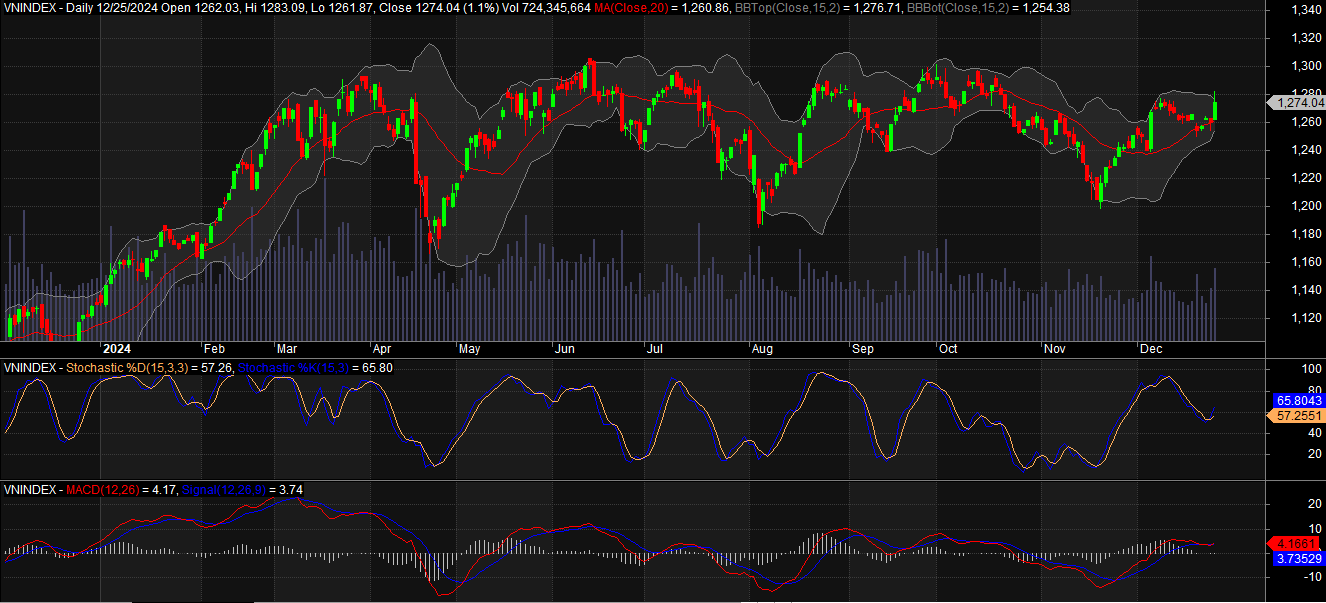
Task: Select the Aug marker on the date axis
Action: point(762,349)
